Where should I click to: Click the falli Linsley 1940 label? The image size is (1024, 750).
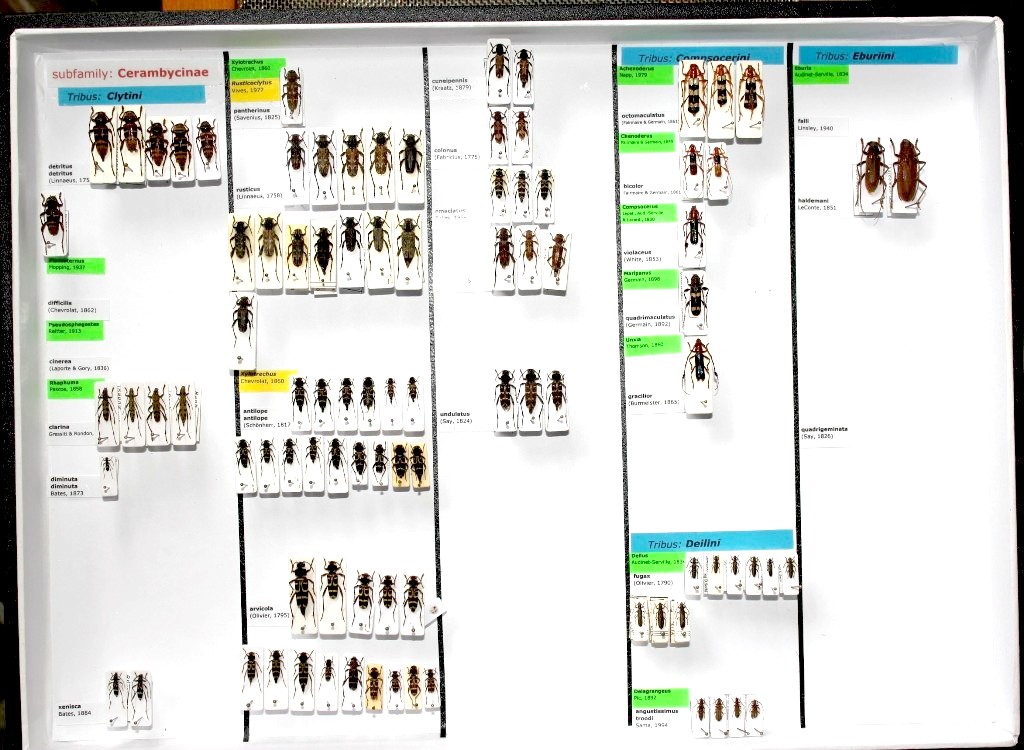pyautogui.click(x=821, y=125)
